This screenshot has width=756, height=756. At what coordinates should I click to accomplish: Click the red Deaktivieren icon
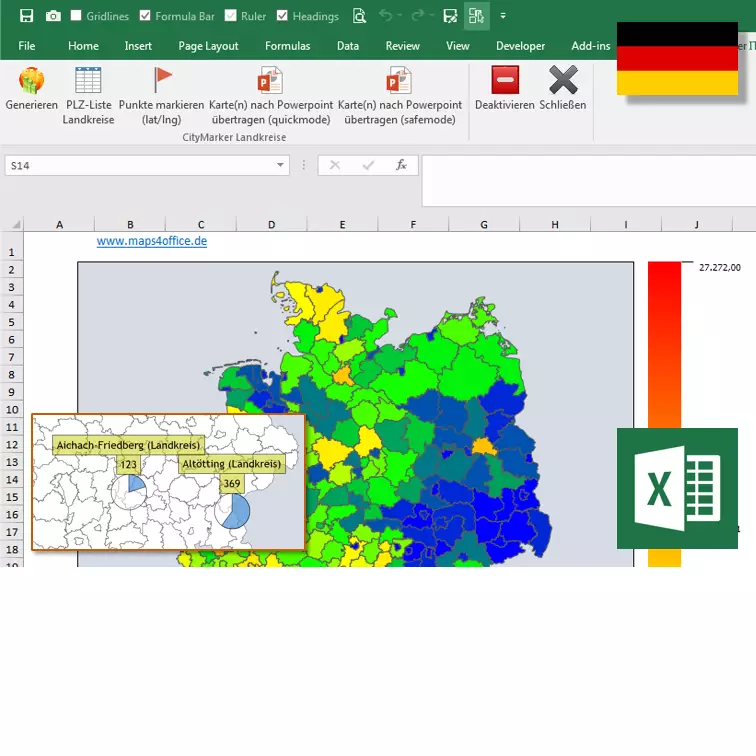pos(505,80)
